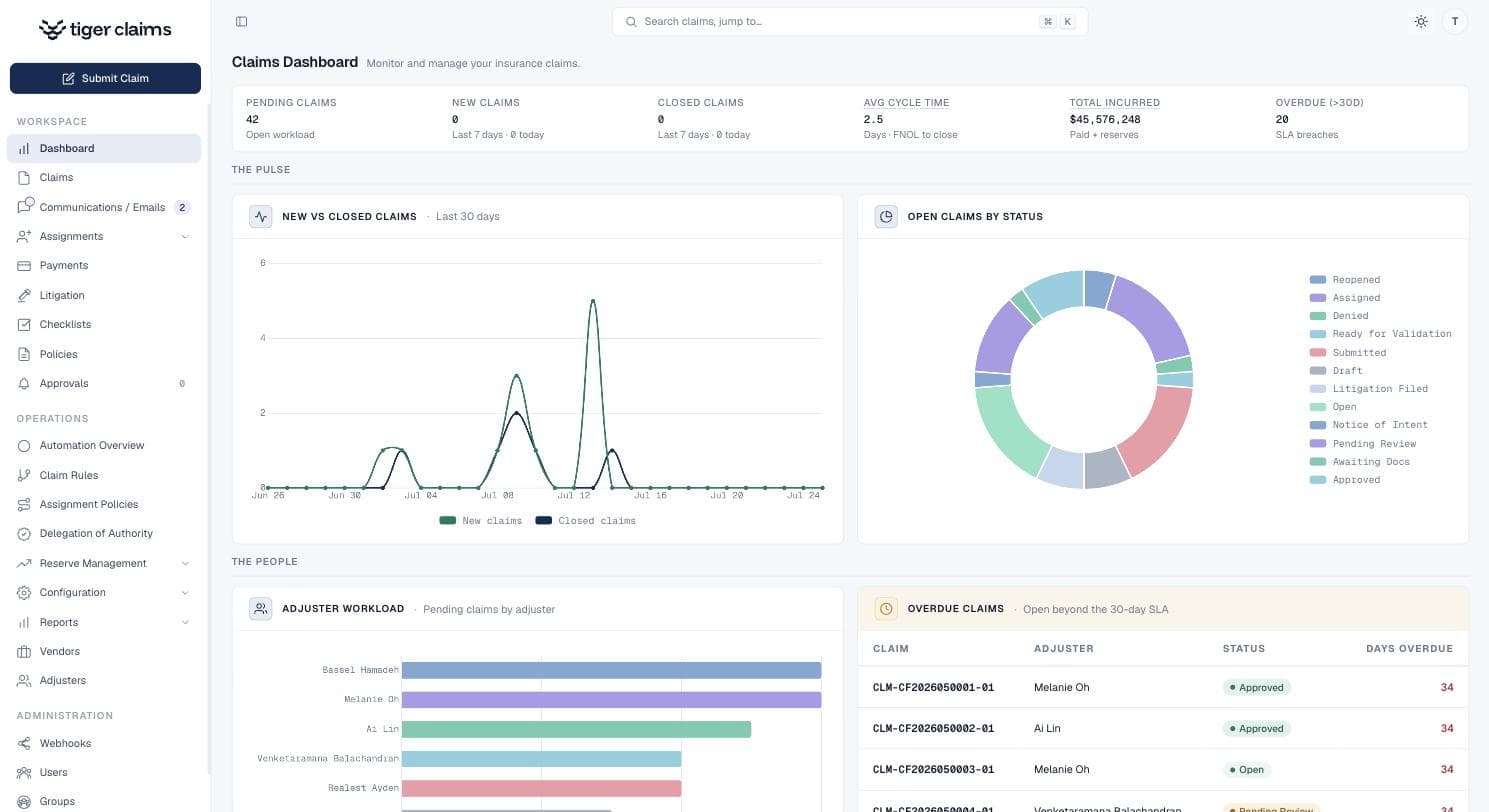Open Communications / Emails menu item
1489x812 pixels.
104,207
